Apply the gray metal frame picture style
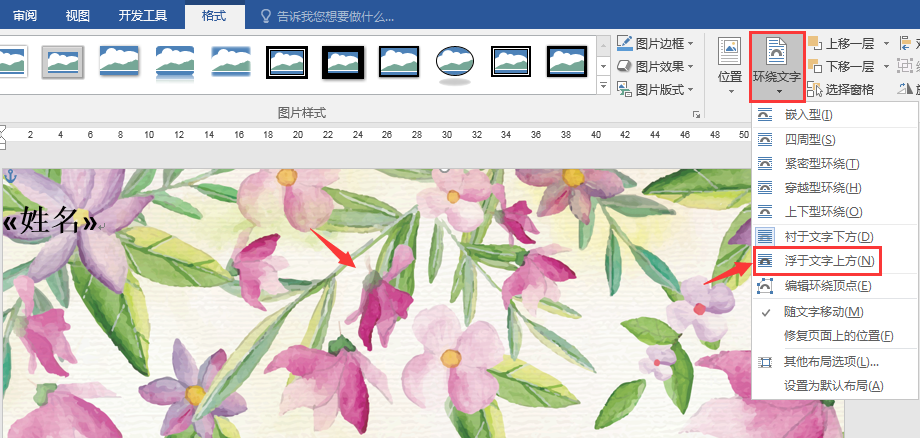The image size is (920, 438). click(x=63, y=62)
